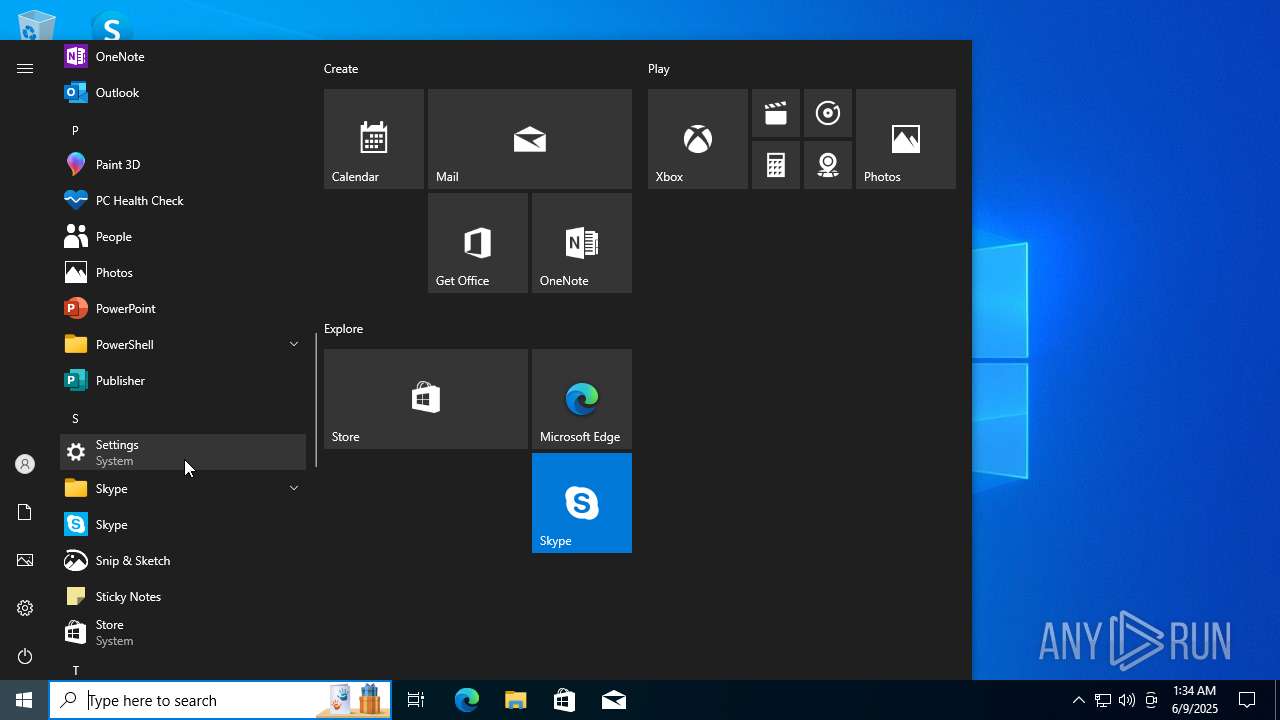The image size is (1280, 720).
Task: Open the Camera small tile
Action: 828,165
